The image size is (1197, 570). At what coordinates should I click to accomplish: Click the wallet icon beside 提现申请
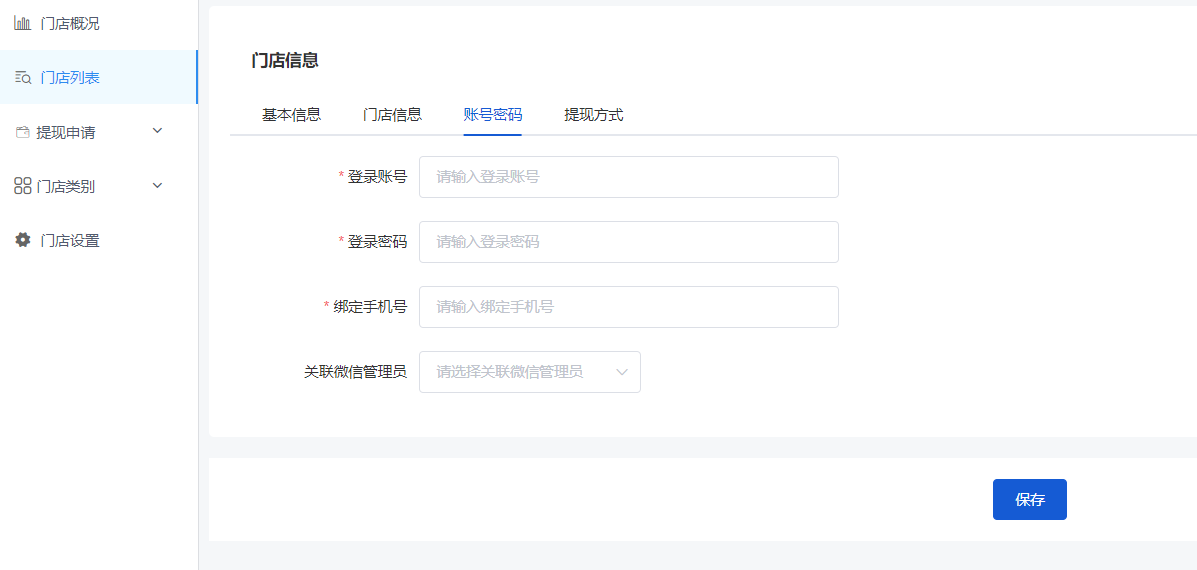tap(23, 133)
